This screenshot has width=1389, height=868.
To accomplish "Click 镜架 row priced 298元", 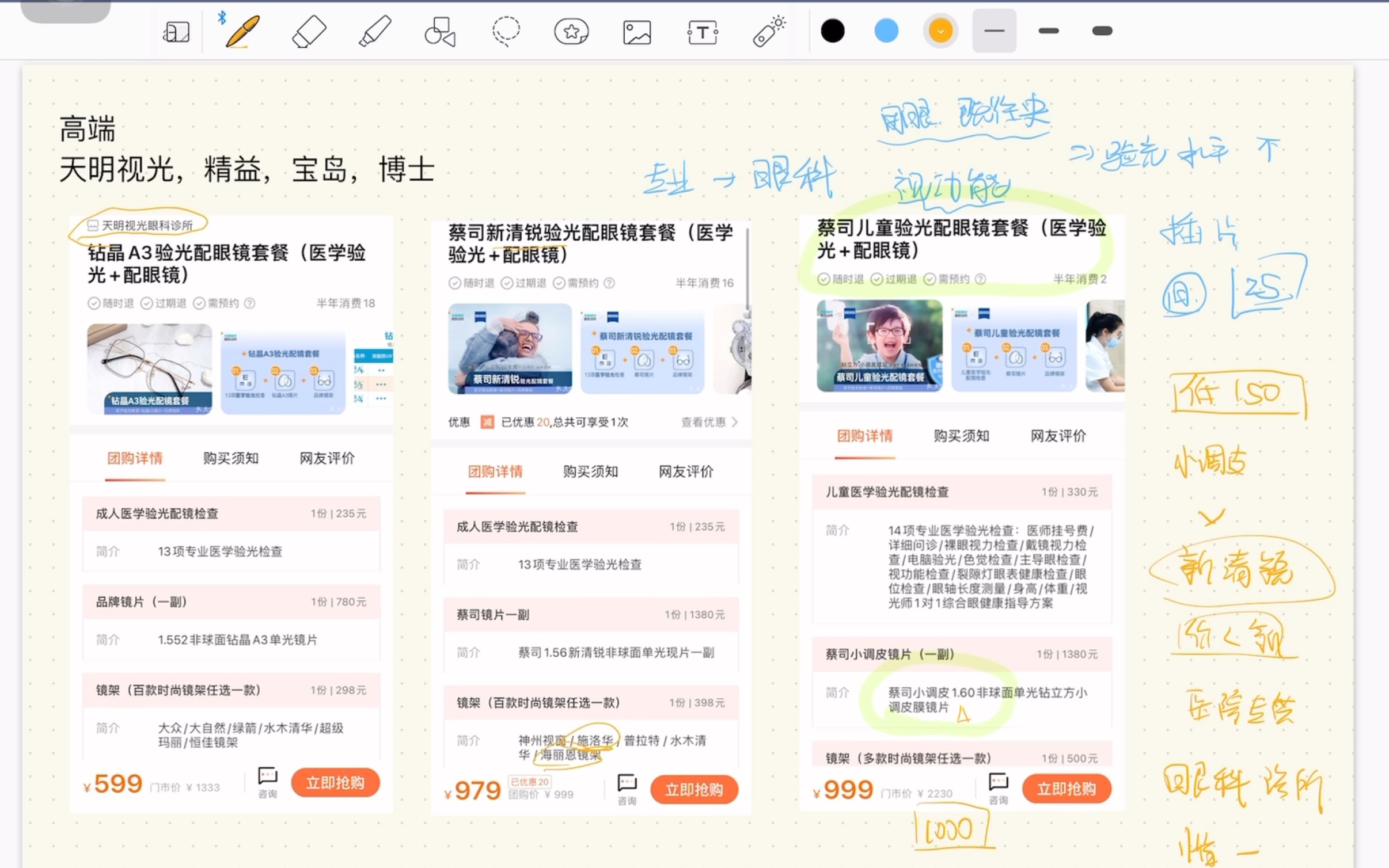I will [231, 691].
